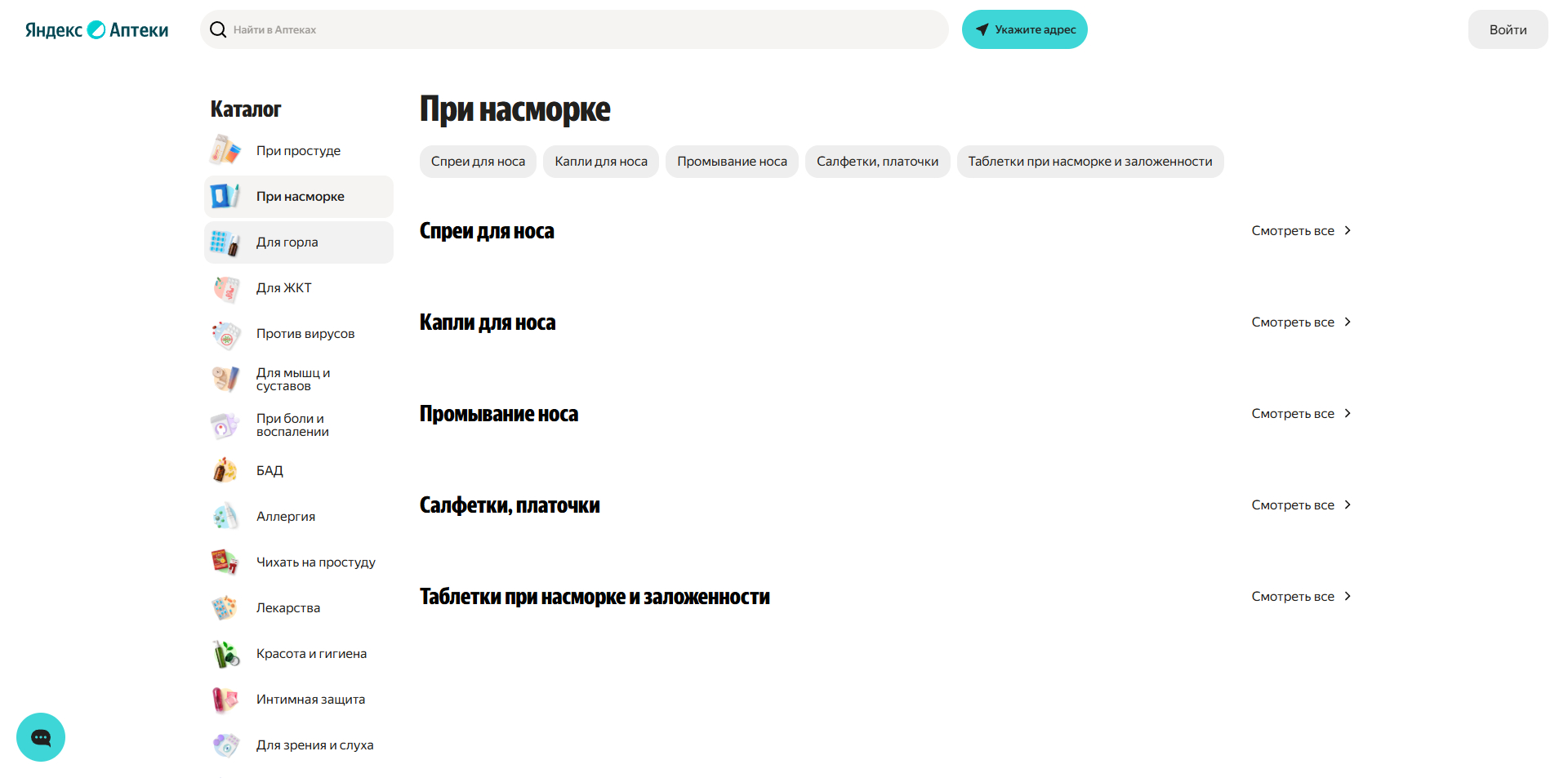Click the Яндекс Аптеки logo
Image resolution: width=1568 pixels, height=778 pixels.
(96, 29)
